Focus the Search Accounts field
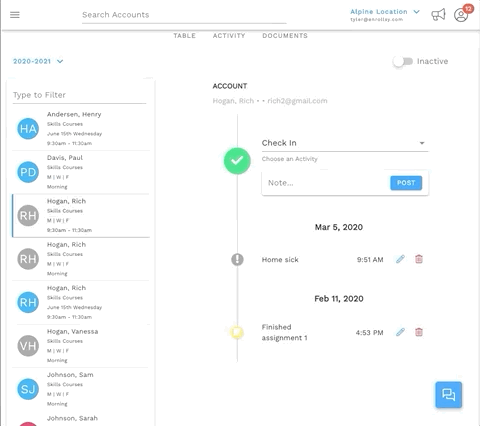The image size is (480, 426). tap(184, 15)
